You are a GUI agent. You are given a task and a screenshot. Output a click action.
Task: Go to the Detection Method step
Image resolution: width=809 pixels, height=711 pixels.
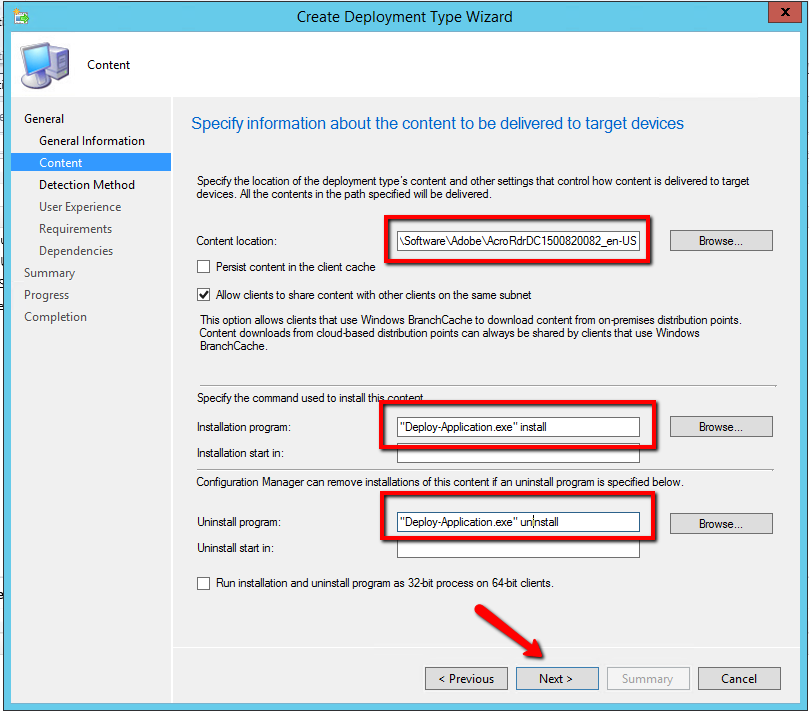[87, 185]
